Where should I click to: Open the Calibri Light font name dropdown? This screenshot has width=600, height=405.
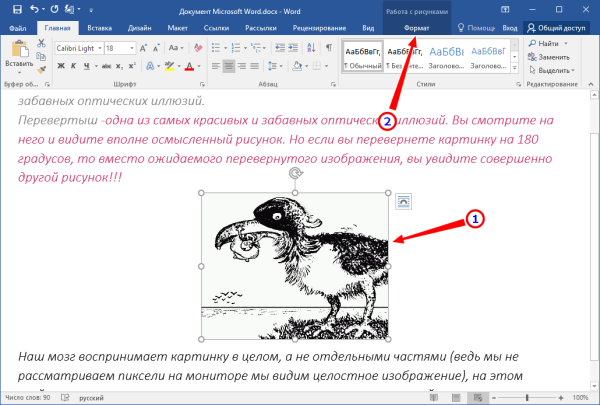98,47
